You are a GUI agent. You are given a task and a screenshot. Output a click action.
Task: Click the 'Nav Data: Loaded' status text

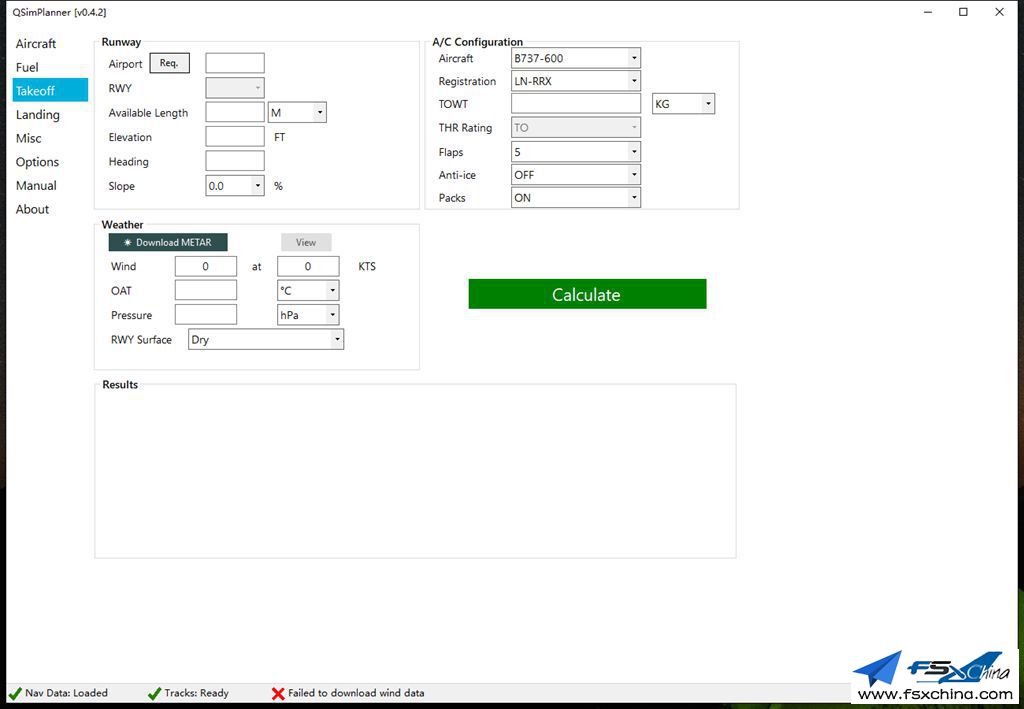(67, 693)
